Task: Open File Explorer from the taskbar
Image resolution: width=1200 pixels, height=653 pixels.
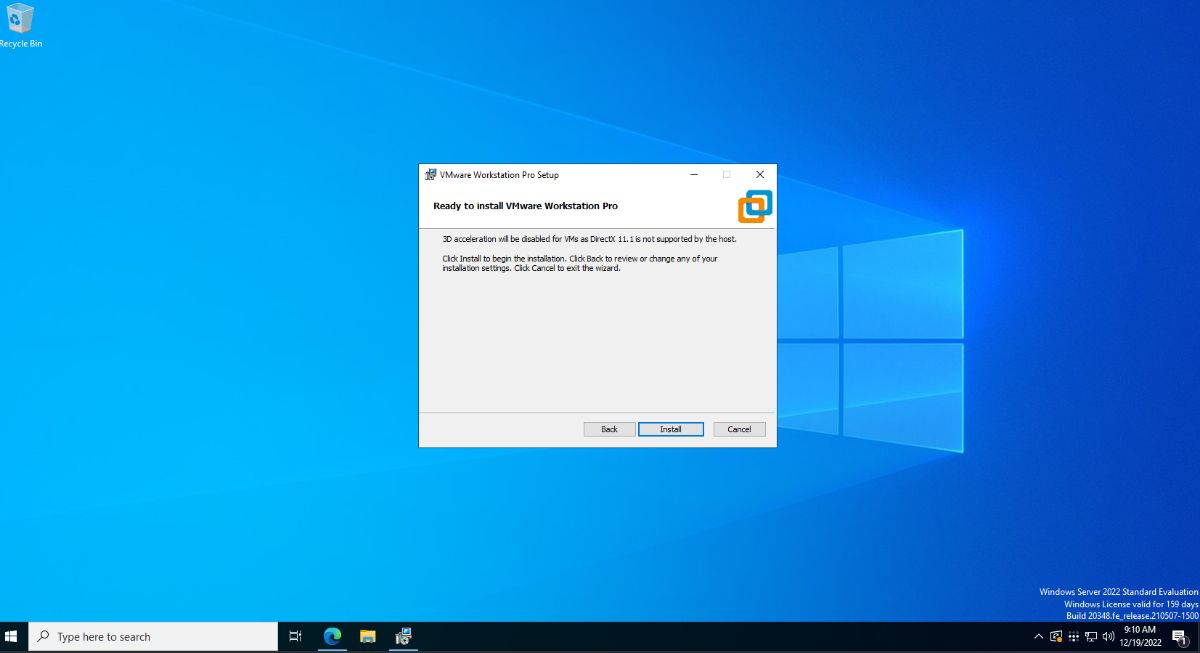Action: click(367, 636)
